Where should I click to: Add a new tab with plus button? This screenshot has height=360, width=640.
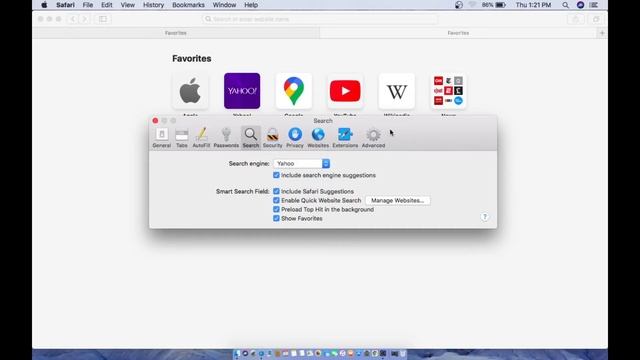[x=602, y=33]
